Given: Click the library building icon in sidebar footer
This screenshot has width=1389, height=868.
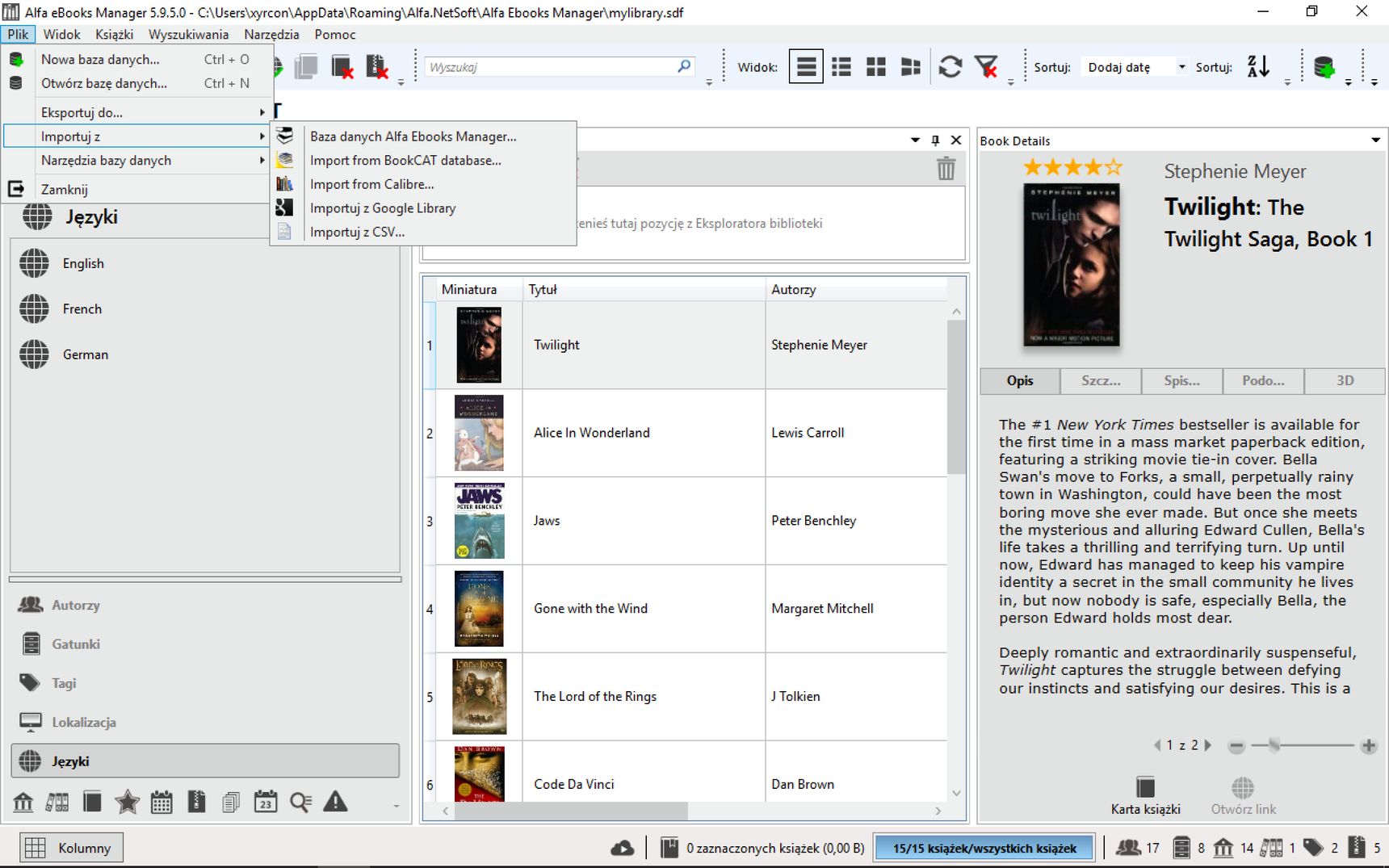Looking at the screenshot, I should [23, 802].
